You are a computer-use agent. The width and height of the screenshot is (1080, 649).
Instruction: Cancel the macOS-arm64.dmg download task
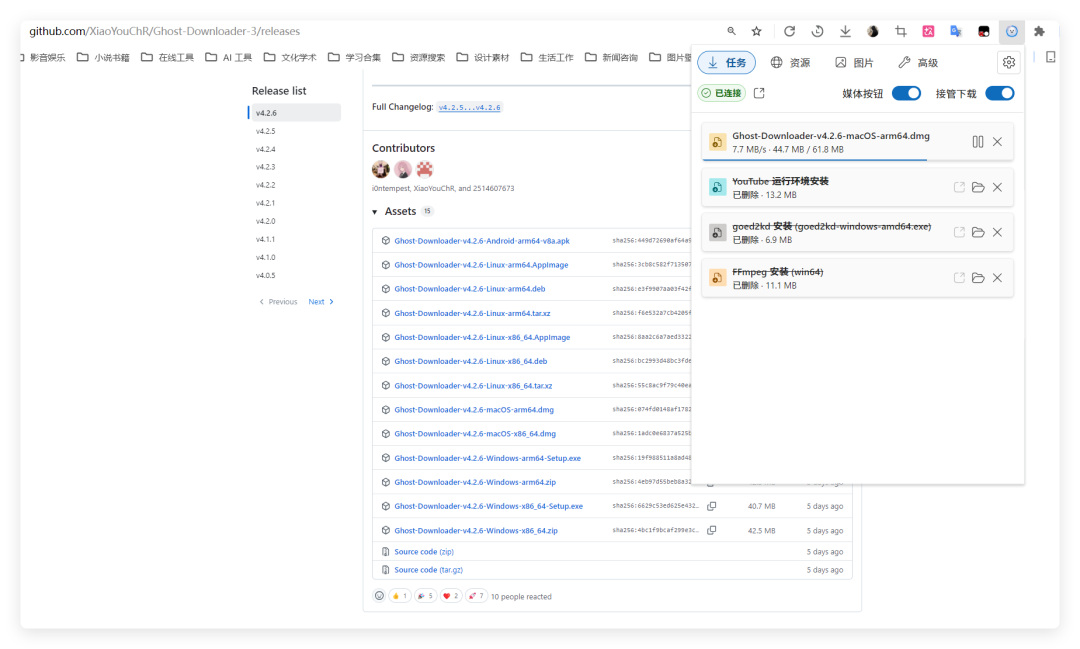pos(997,142)
